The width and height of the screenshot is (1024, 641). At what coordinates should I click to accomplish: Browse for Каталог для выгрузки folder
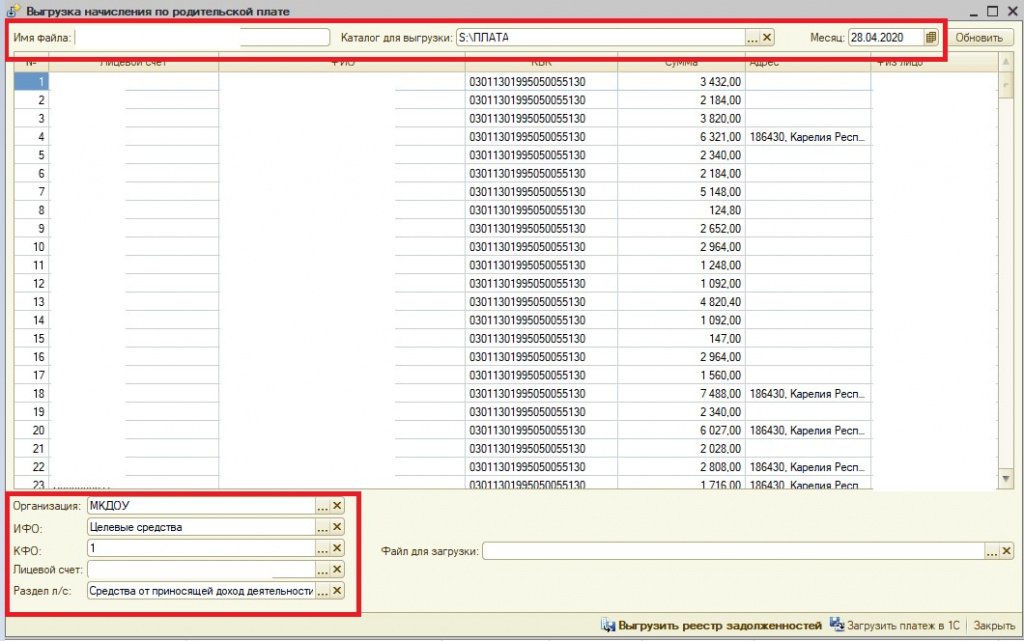752,37
